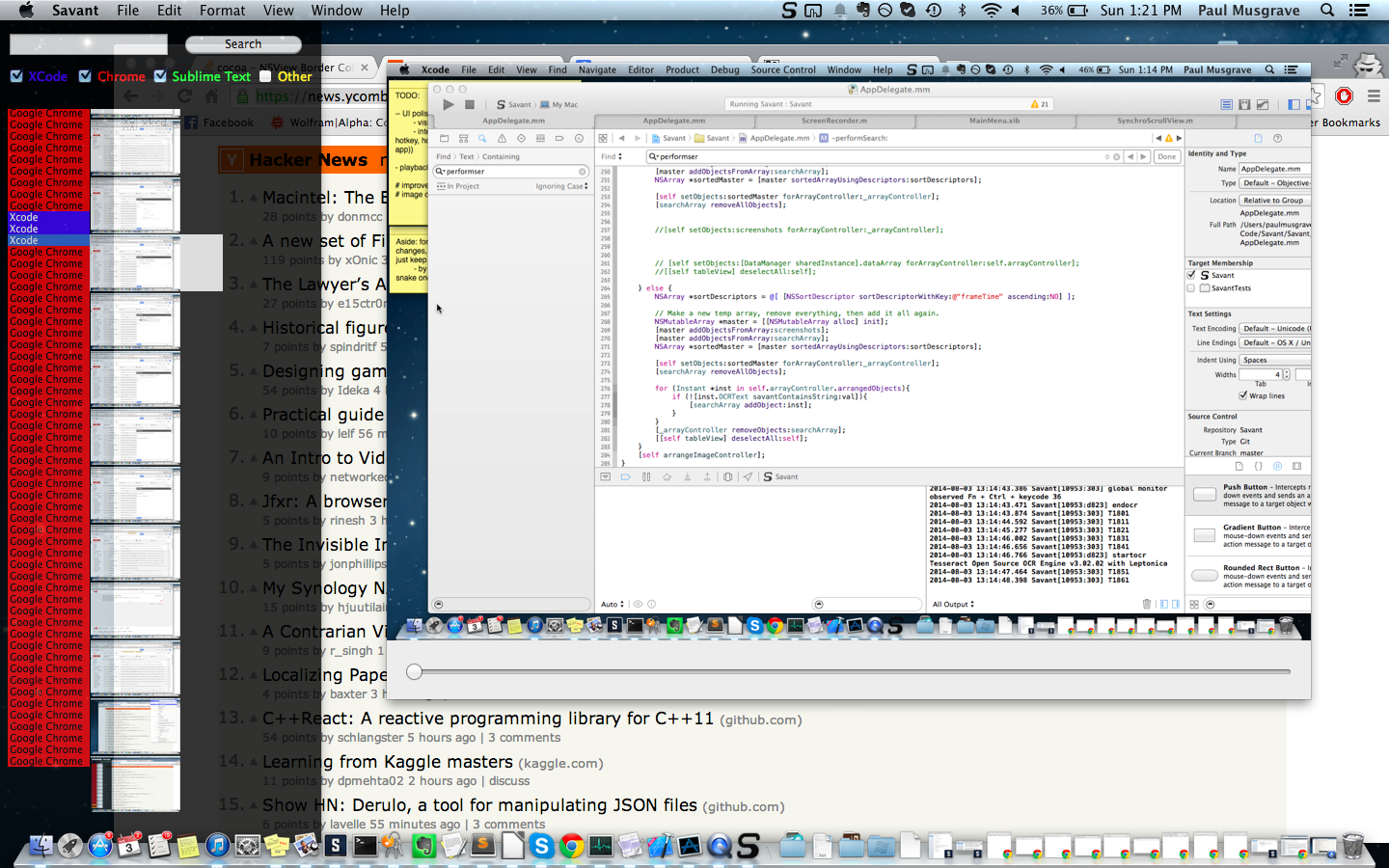This screenshot has width=1389, height=868.
Task: Click the Wi-Fi icon in the menu bar
Action: pos(991,10)
